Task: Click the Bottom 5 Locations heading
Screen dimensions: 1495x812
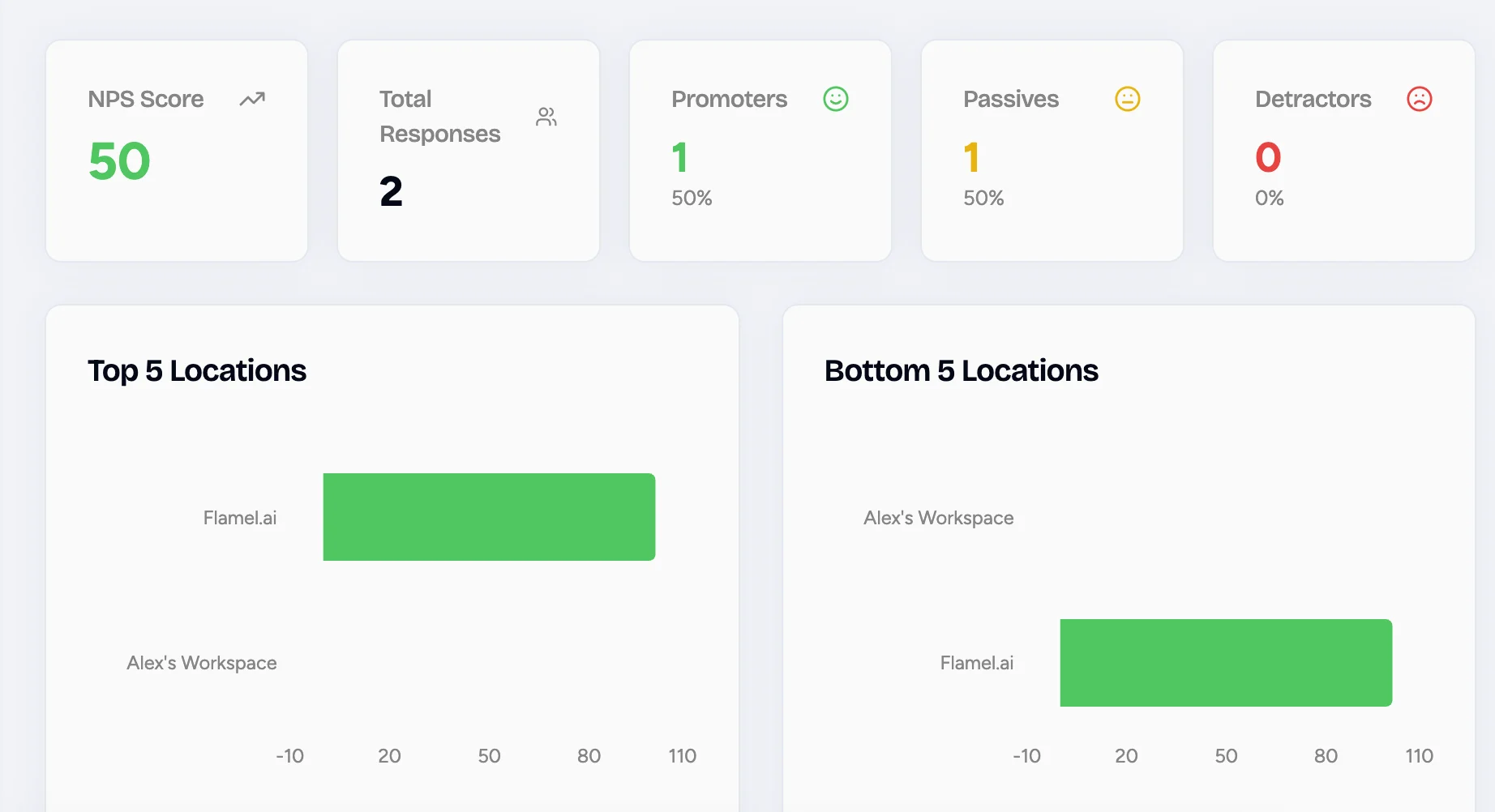Action: coord(962,370)
